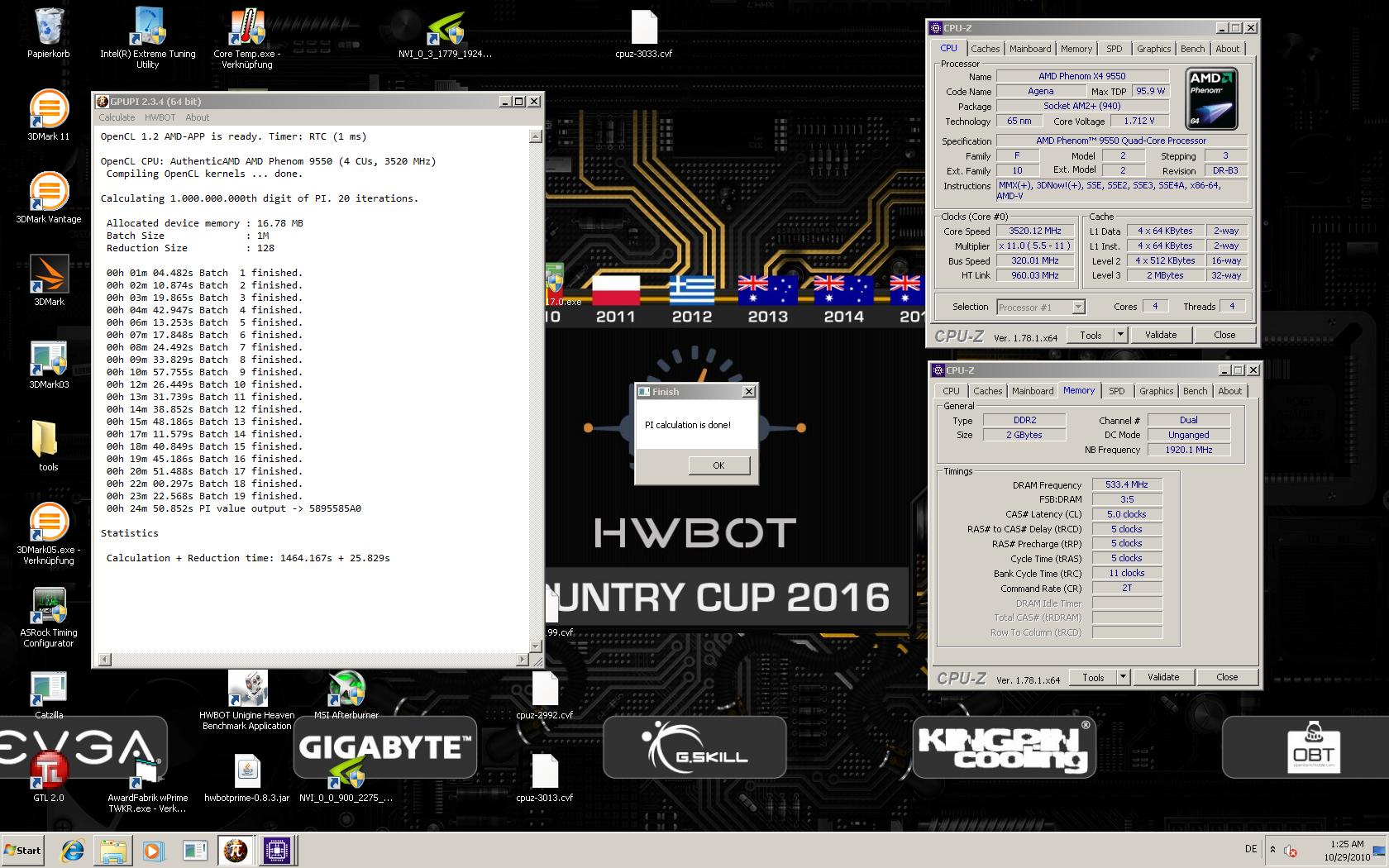Click Validate in bottom CPU-Z window
This screenshot has height=868, width=1389.
[x=1162, y=677]
